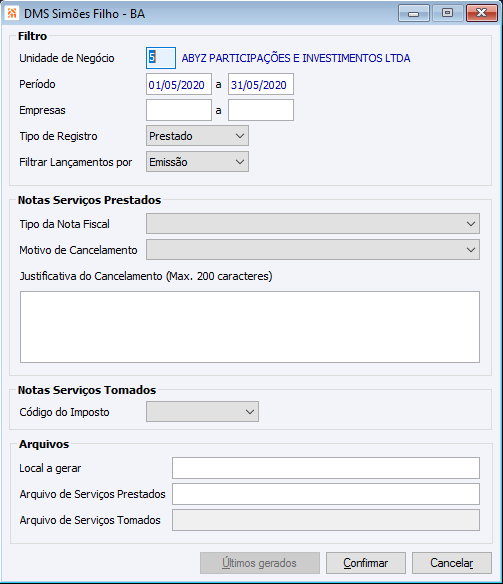Open the Tipo de Registro dropdown
Screen dimensions: 503x584
click(x=197, y=136)
